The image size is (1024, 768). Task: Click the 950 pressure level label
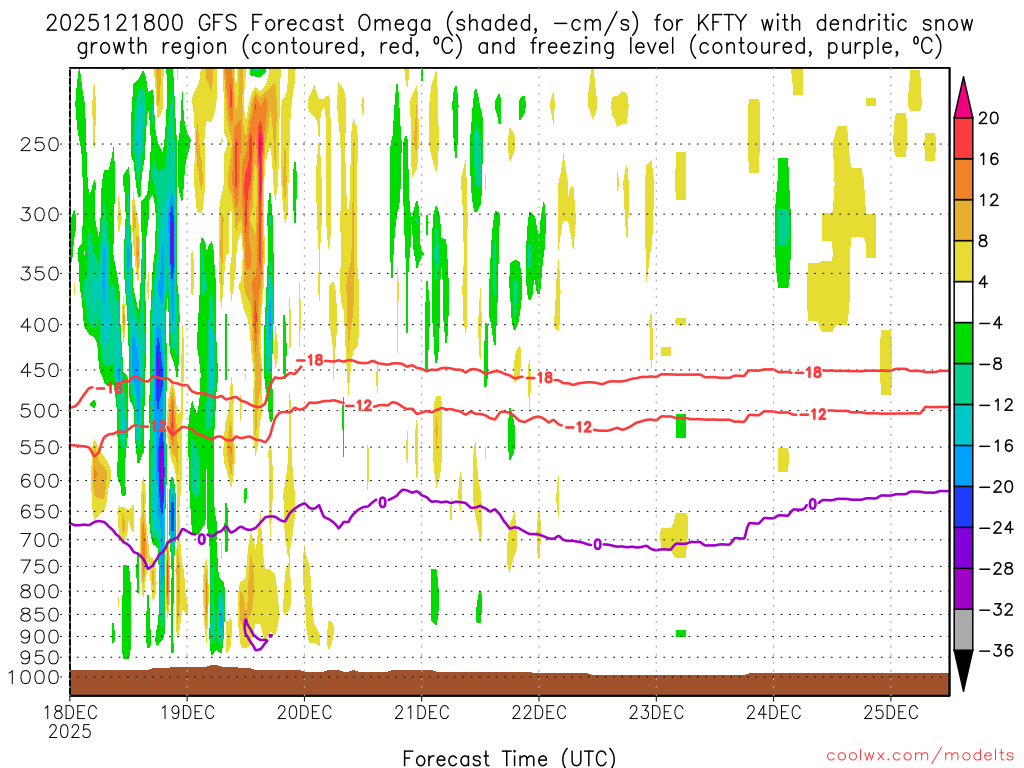[40, 658]
